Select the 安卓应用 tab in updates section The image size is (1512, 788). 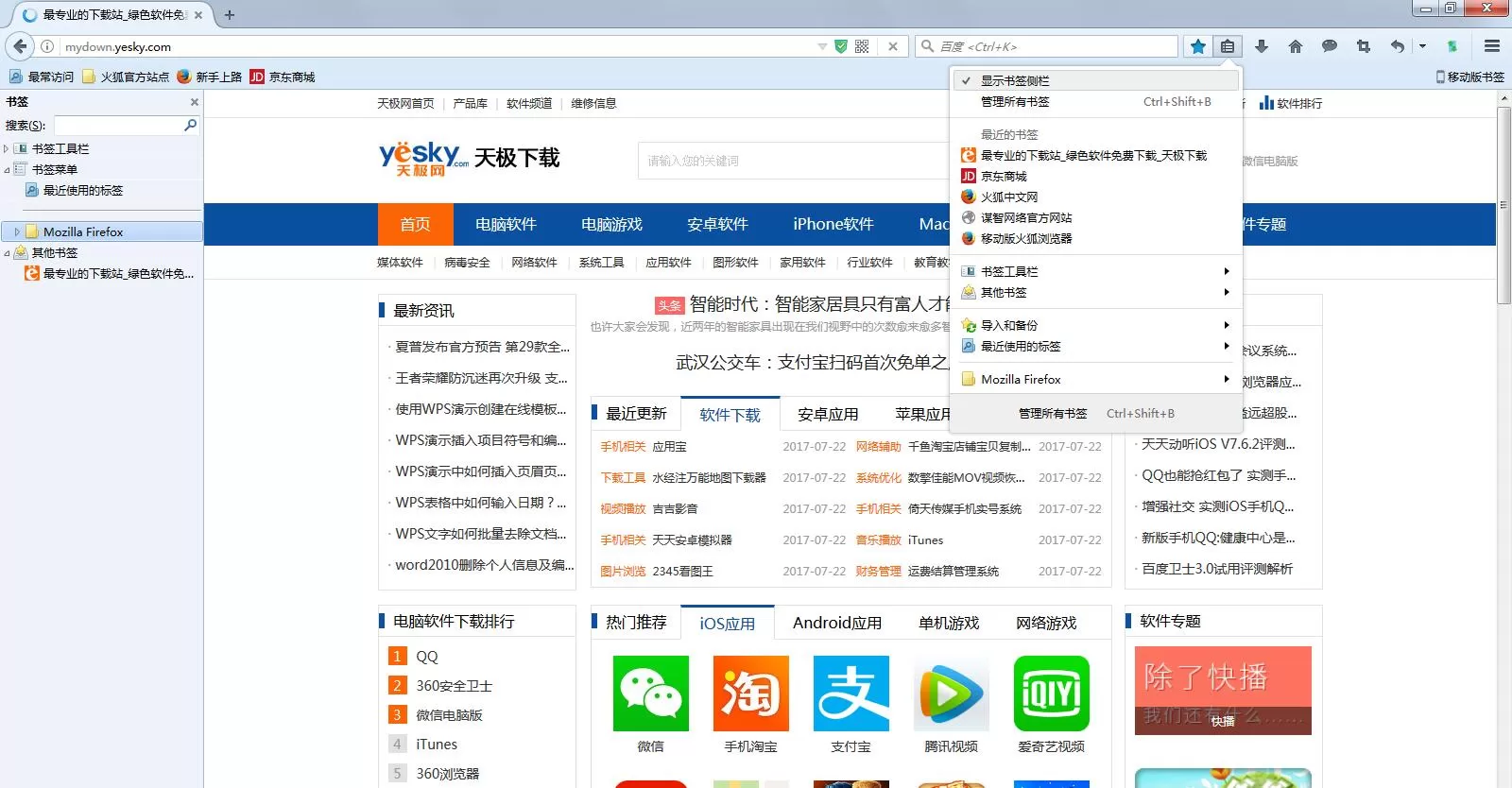tap(828, 415)
